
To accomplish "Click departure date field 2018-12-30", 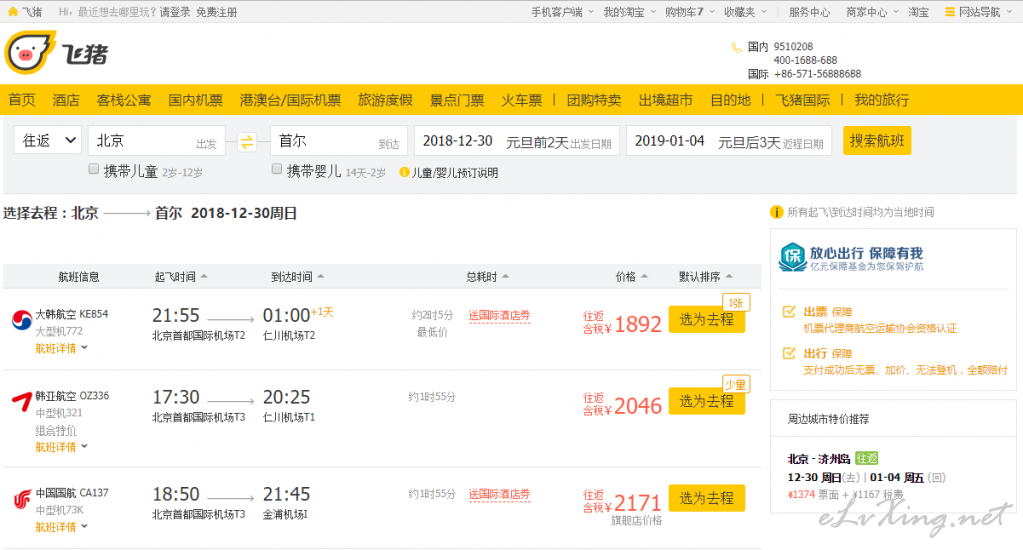I will click(517, 141).
